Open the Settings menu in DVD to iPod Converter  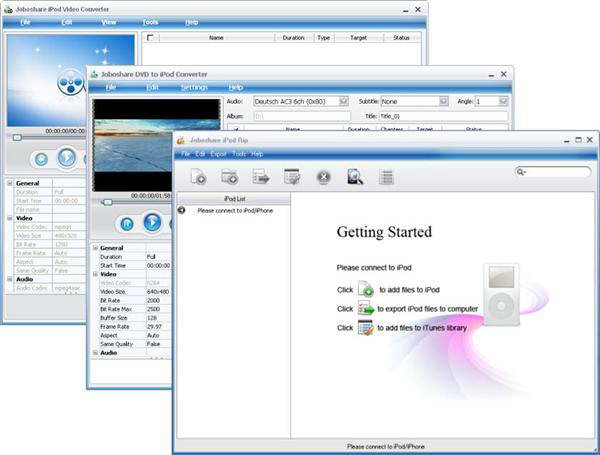click(x=194, y=87)
